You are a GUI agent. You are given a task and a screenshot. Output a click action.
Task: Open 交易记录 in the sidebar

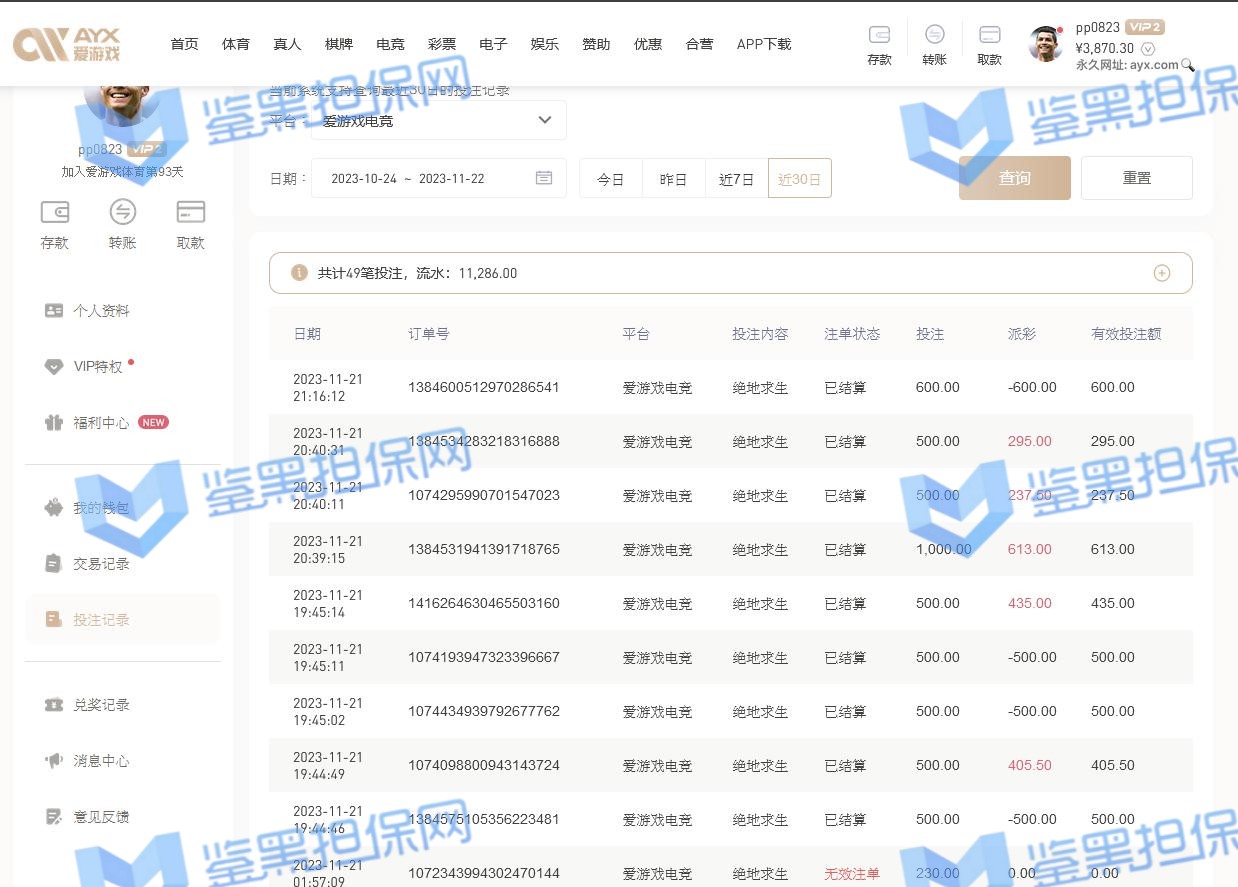[101, 564]
